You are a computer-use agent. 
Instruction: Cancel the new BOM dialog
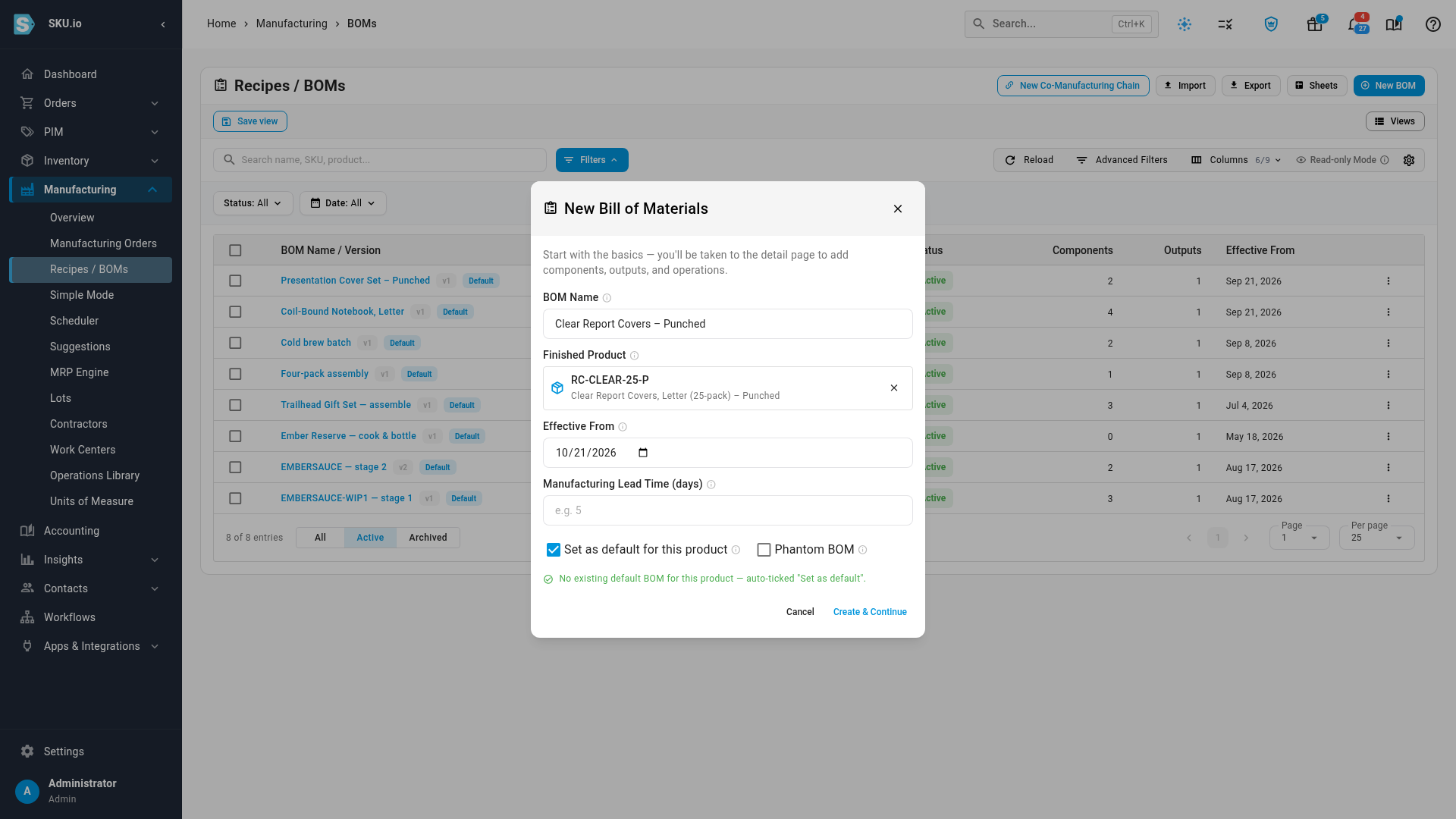coord(800,612)
